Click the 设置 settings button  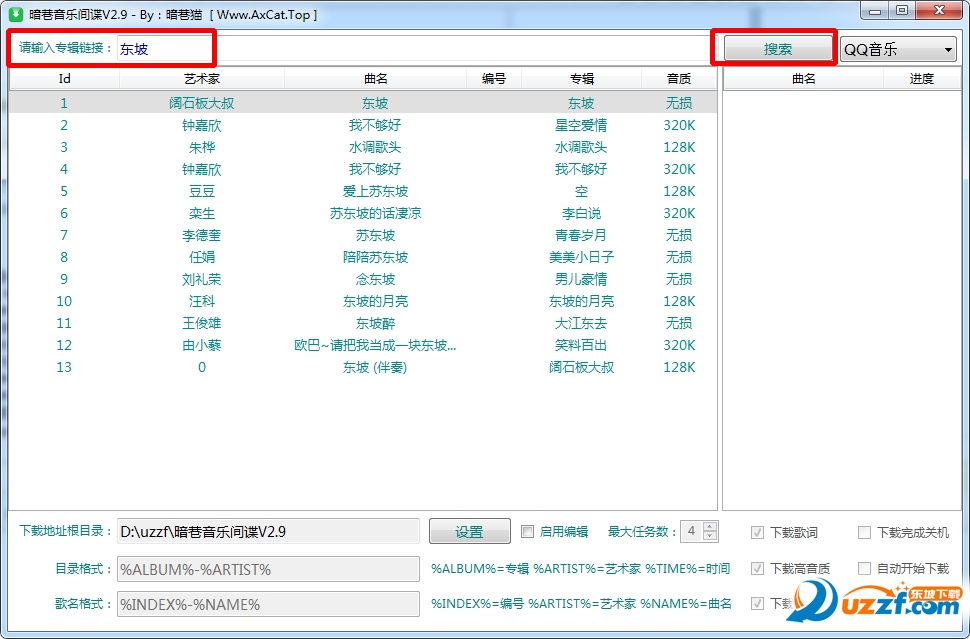click(469, 532)
